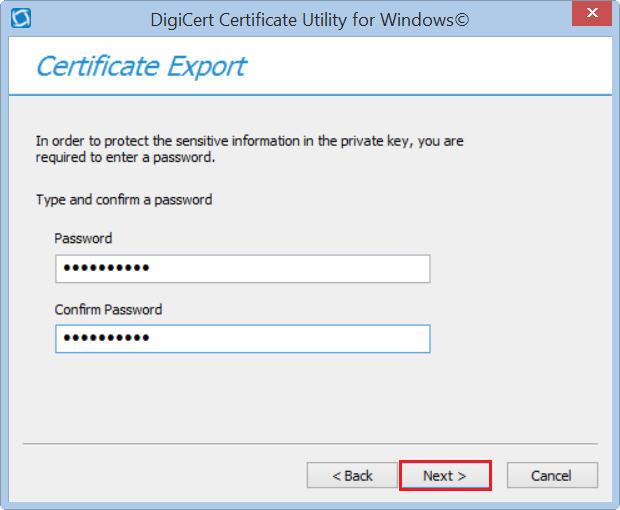Click the "Password" label above first field

(x=83, y=239)
